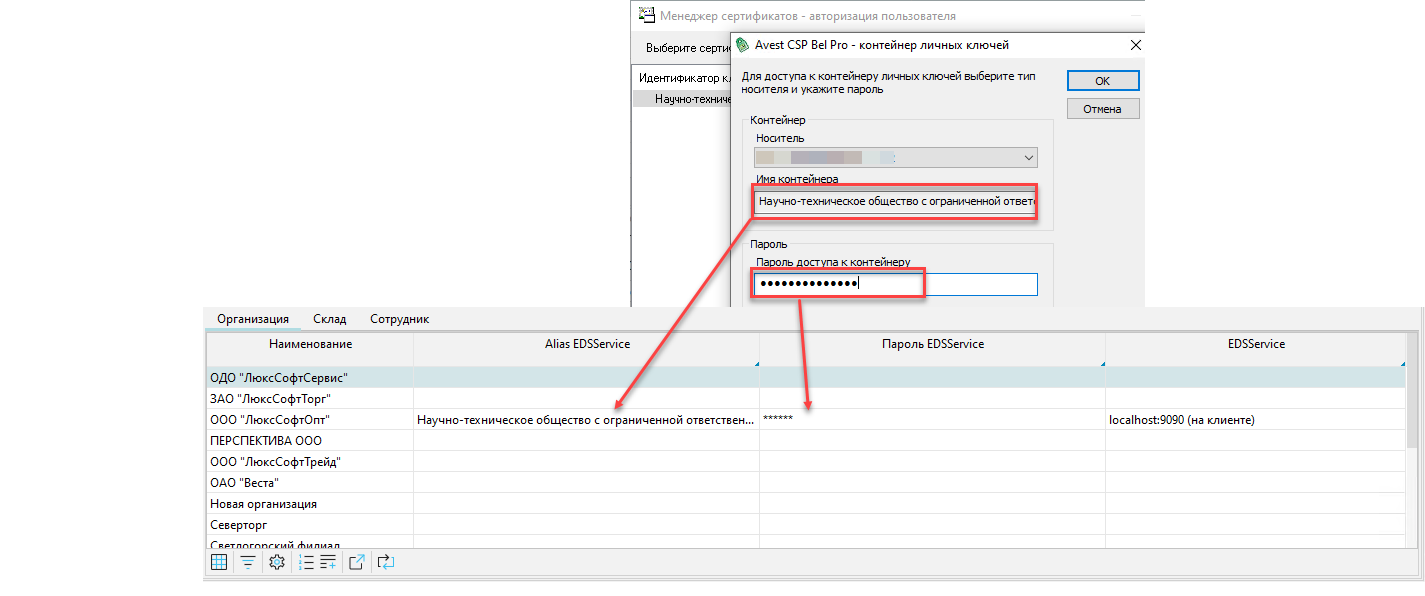Select the Организация tab

[x=253, y=319]
